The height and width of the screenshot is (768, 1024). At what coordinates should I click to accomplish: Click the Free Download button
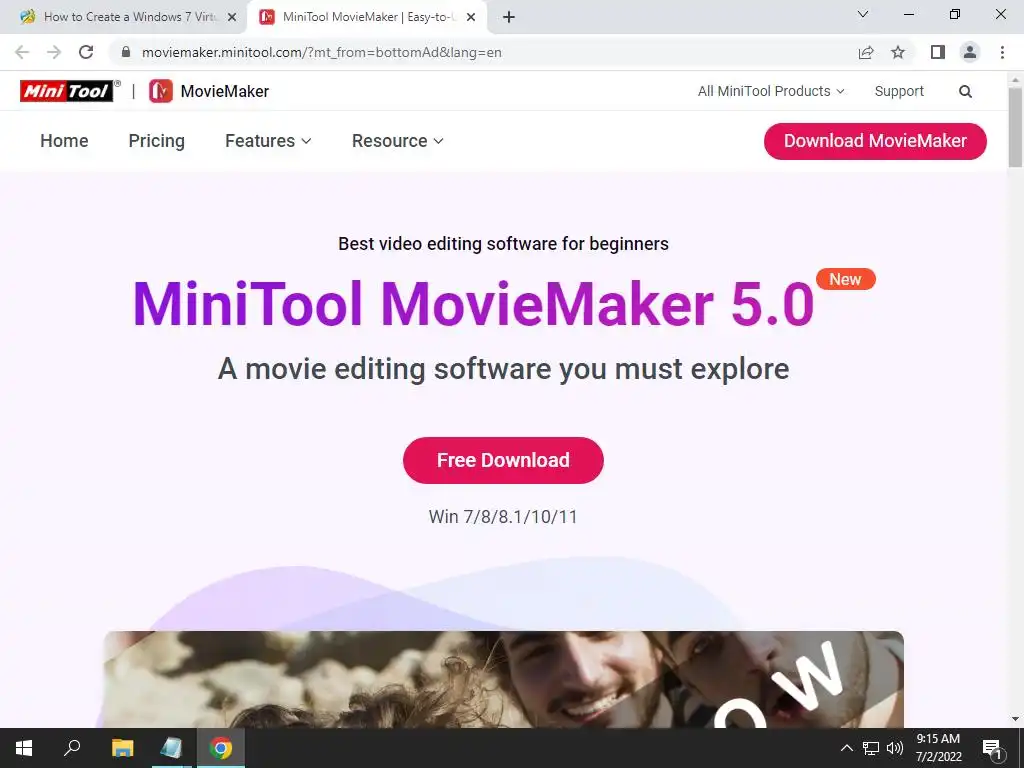click(504, 460)
